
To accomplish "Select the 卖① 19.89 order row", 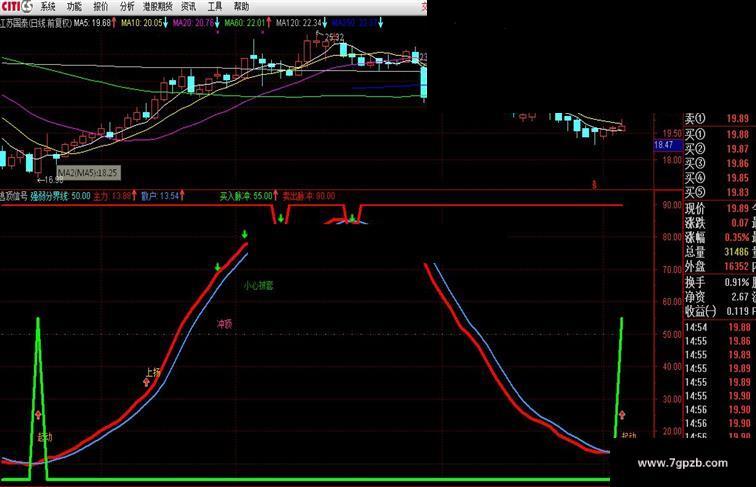I will [x=717, y=119].
